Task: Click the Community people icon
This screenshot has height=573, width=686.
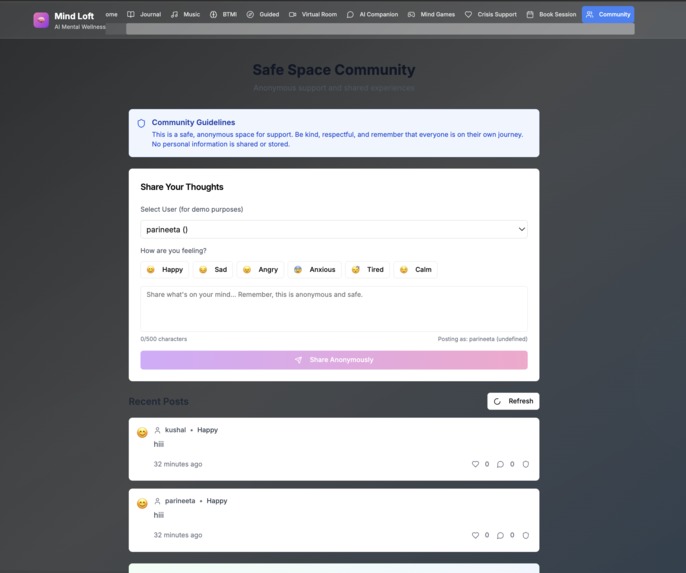Action: 590,14
